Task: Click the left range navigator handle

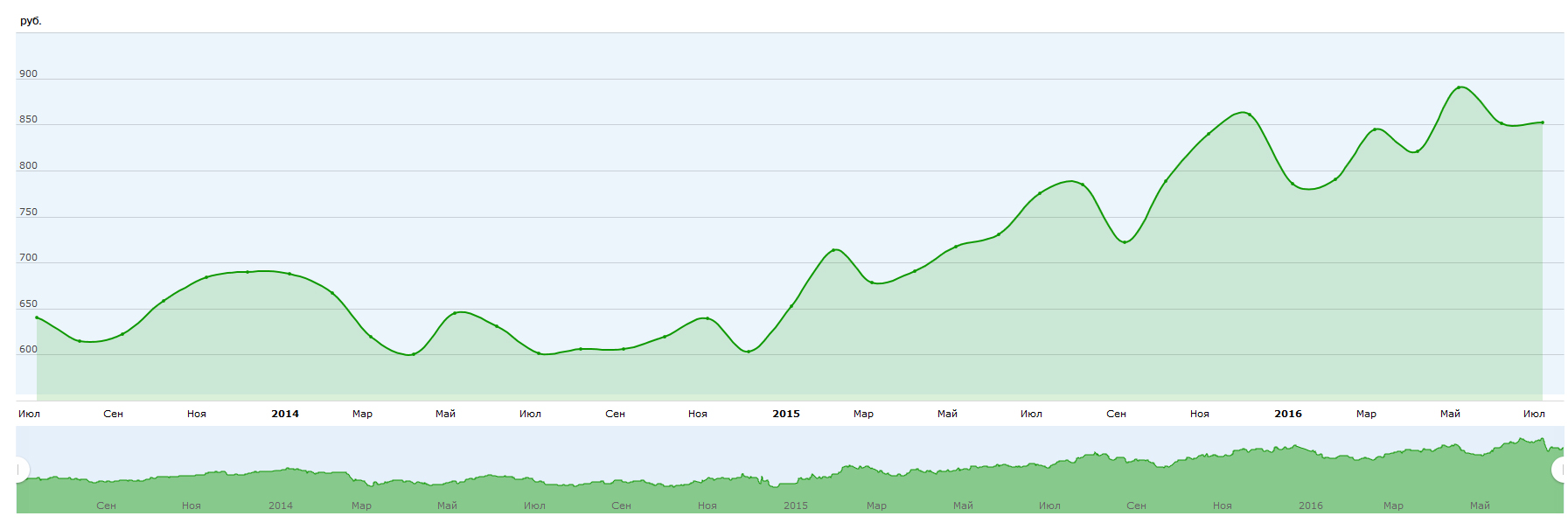Action: 20,471
